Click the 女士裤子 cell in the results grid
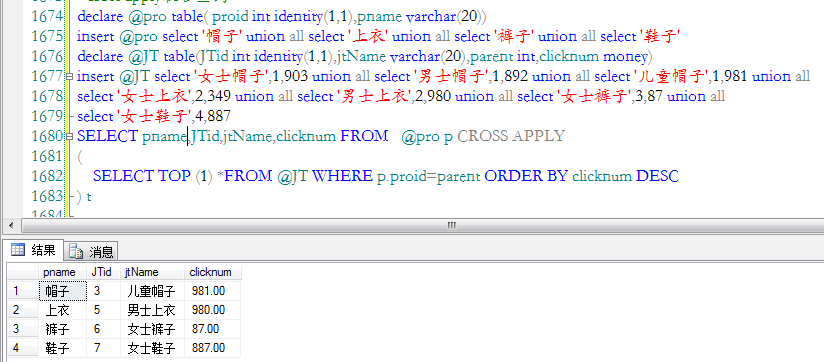The height and width of the screenshot is (362, 824). tap(152, 329)
